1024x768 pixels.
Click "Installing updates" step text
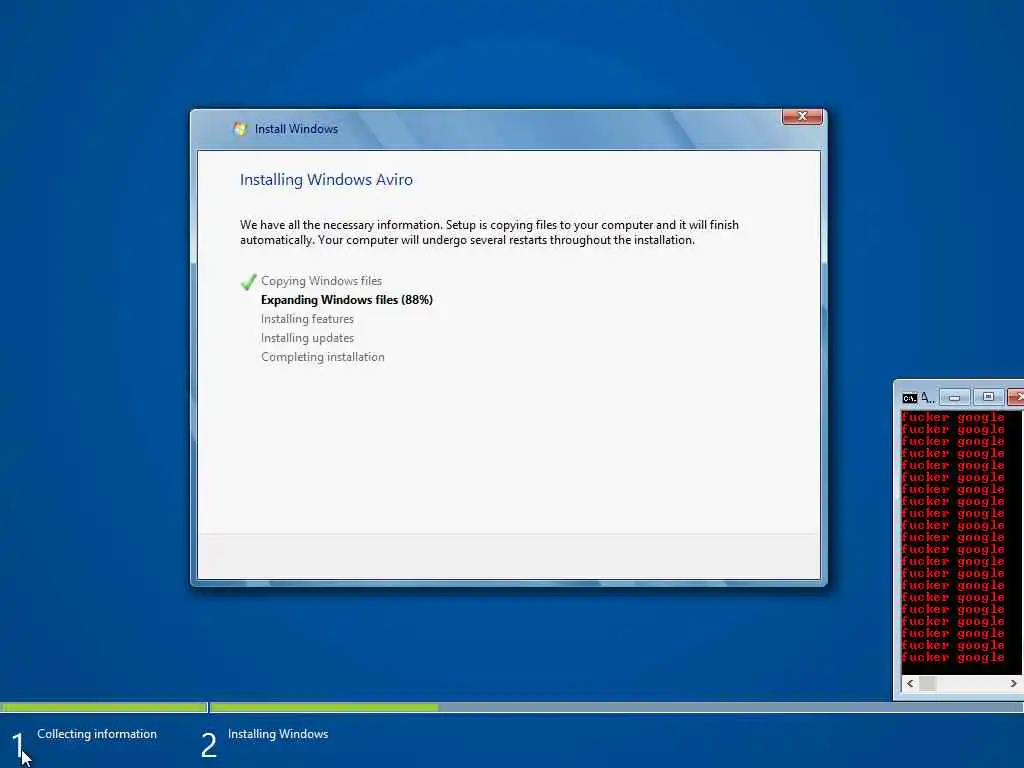pyautogui.click(x=307, y=338)
